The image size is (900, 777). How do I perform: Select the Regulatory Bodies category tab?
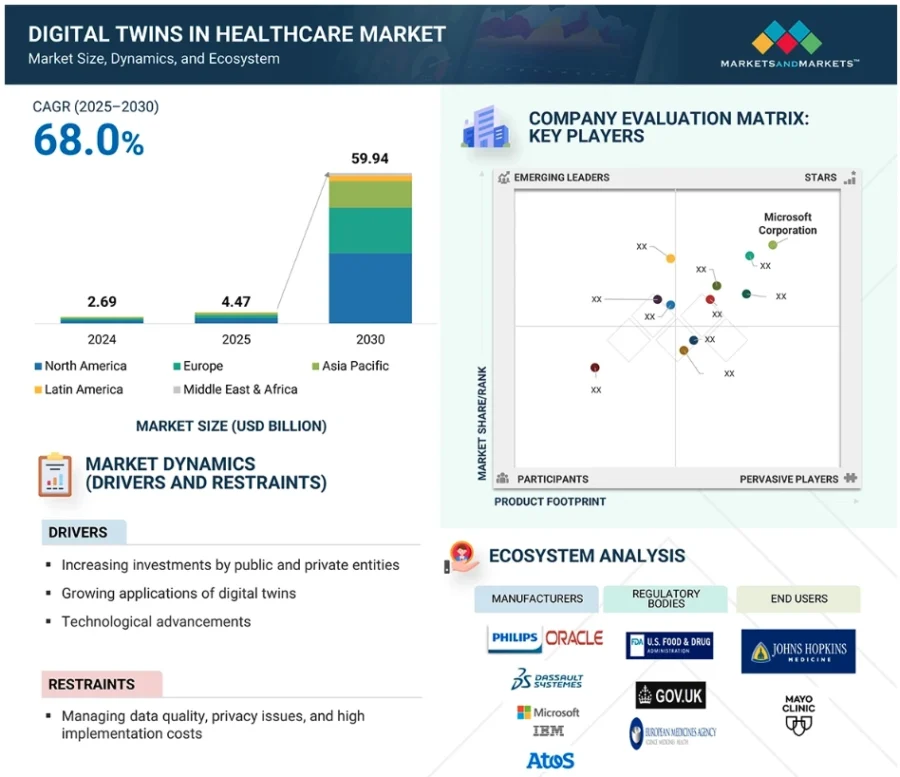click(666, 599)
